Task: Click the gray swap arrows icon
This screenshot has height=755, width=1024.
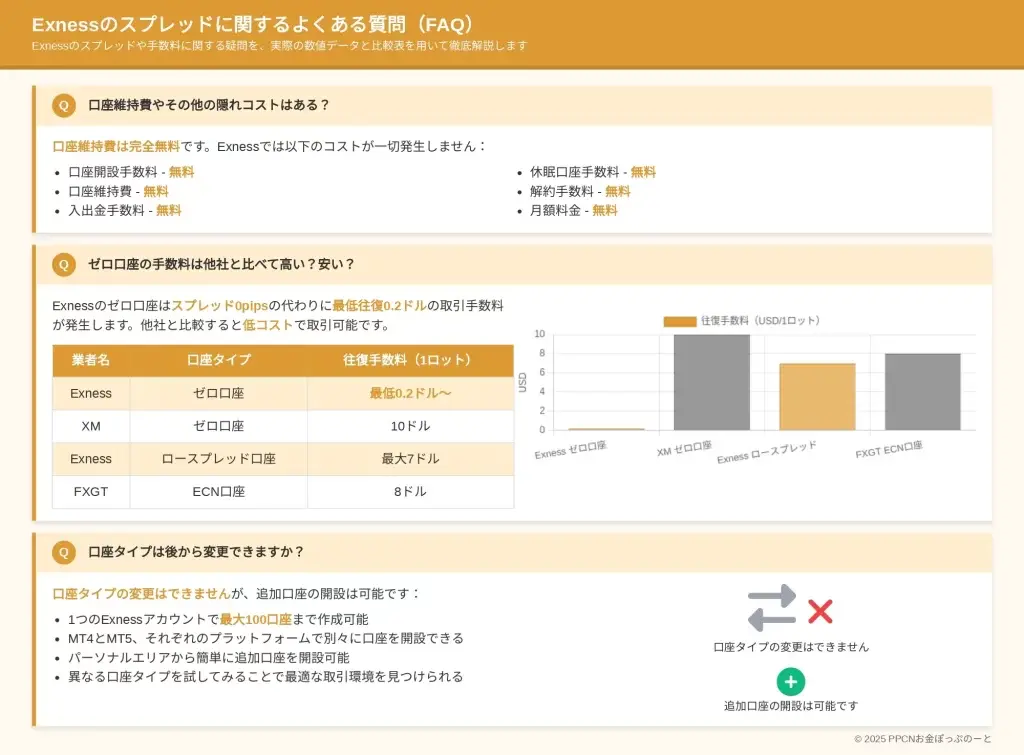Action: click(772, 609)
